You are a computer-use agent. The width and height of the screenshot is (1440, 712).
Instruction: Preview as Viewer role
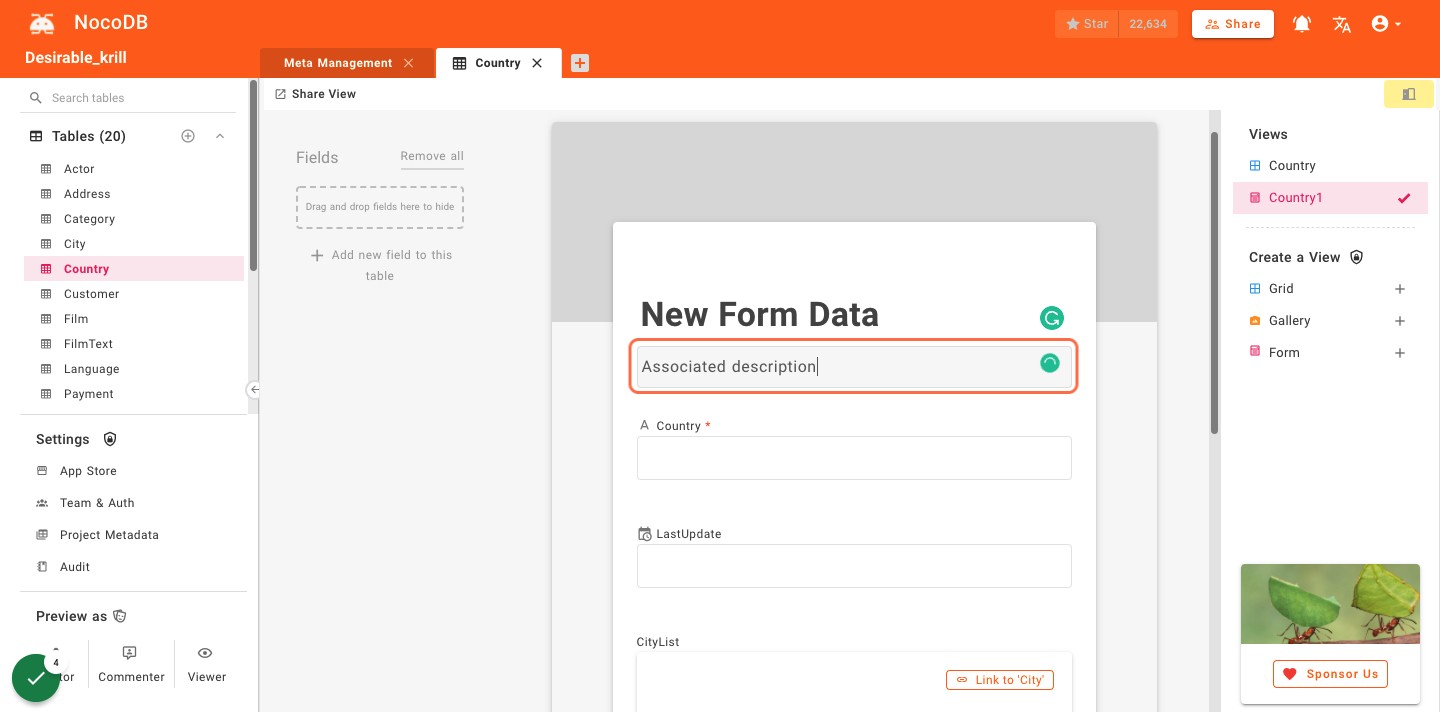(x=206, y=665)
